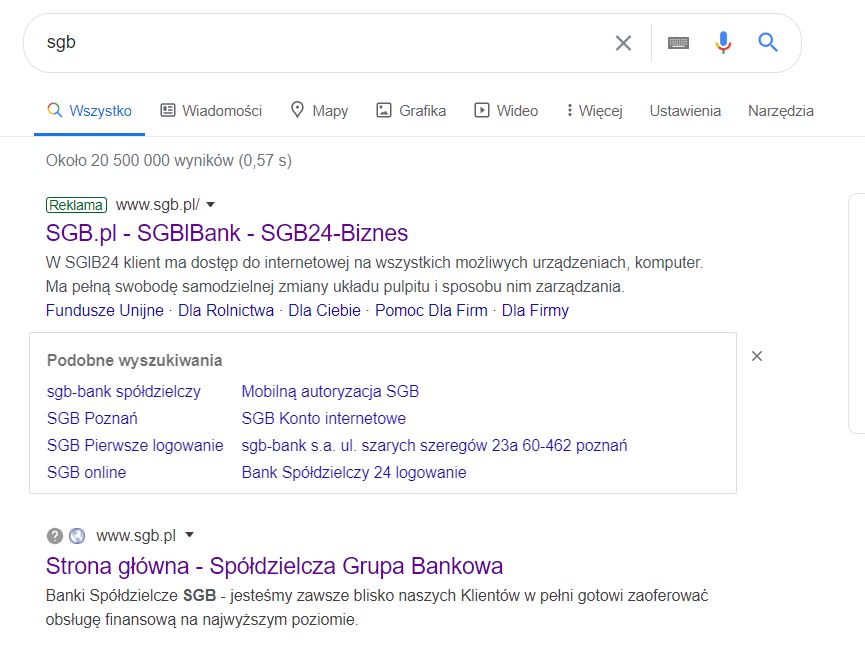The width and height of the screenshot is (865, 647).
Task: Expand the arrow beside the ad URL www.sgb.pl/
Action: coord(210,205)
